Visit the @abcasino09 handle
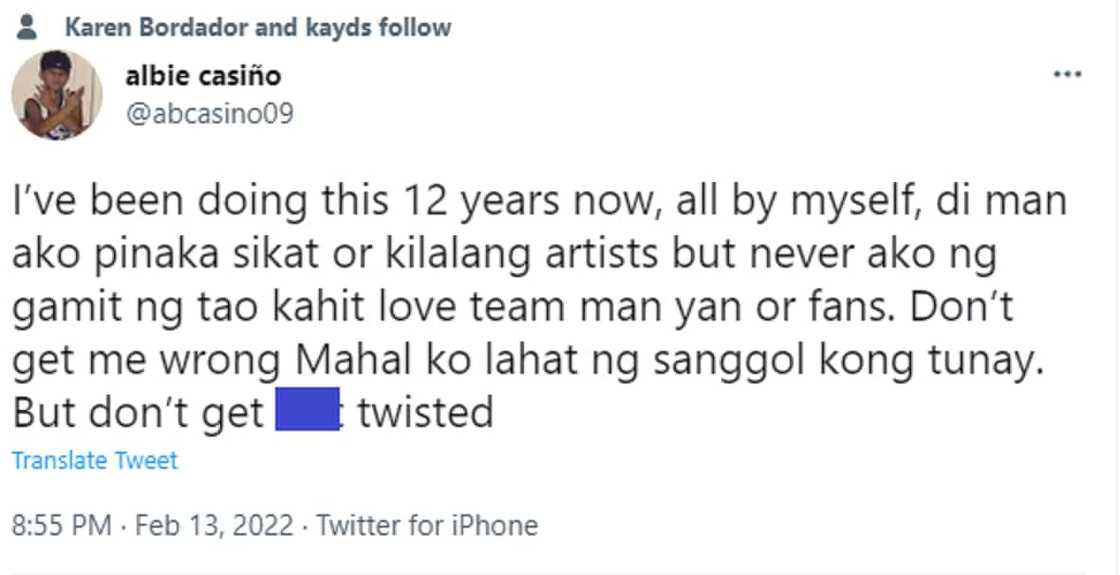 click(x=209, y=113)
